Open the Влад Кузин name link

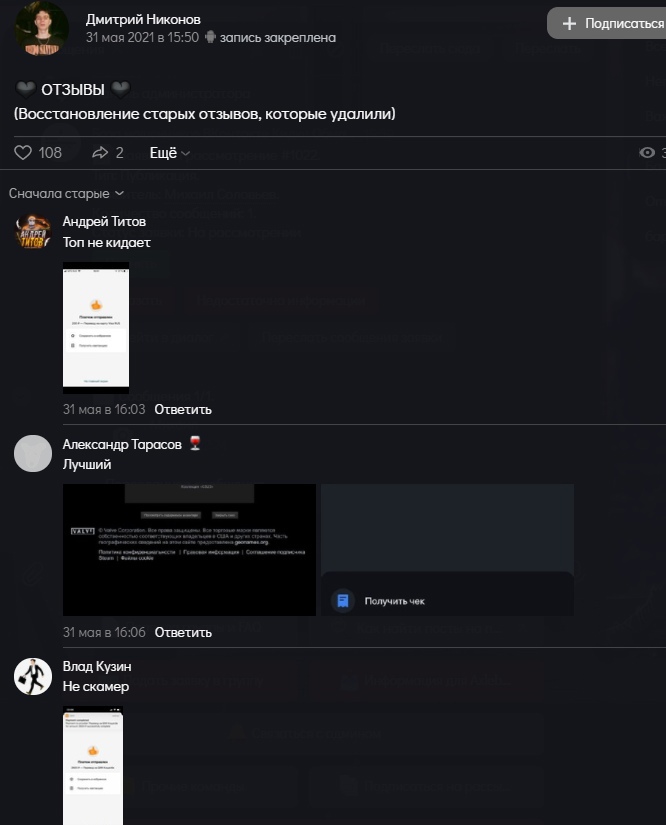(x=97, y=666)
